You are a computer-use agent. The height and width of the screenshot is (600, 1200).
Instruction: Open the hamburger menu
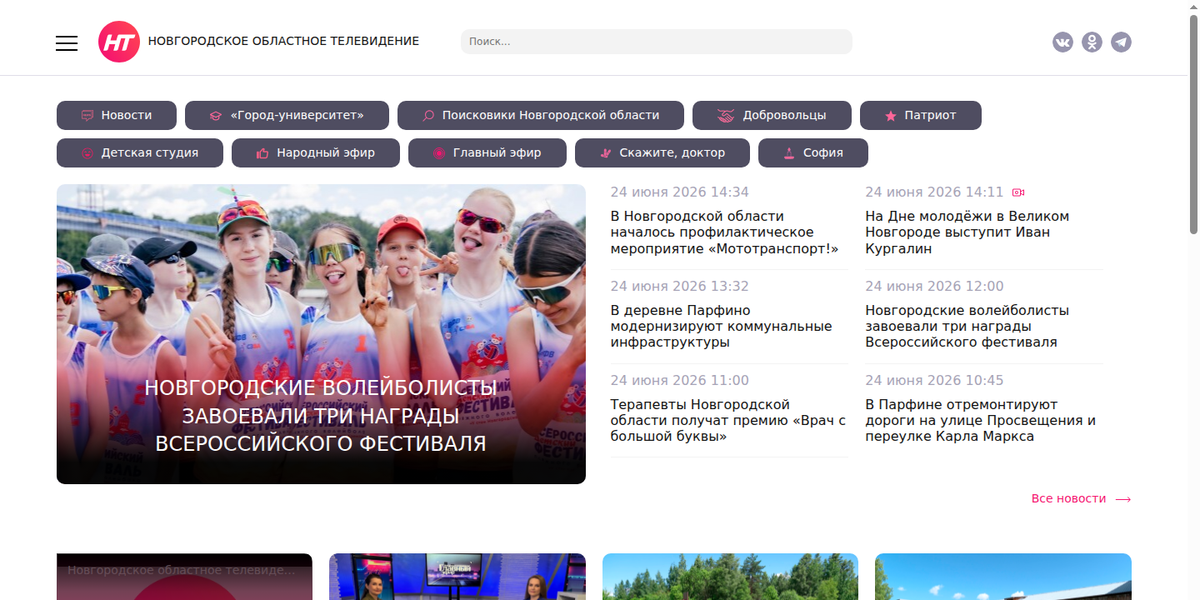coord(67,42)
